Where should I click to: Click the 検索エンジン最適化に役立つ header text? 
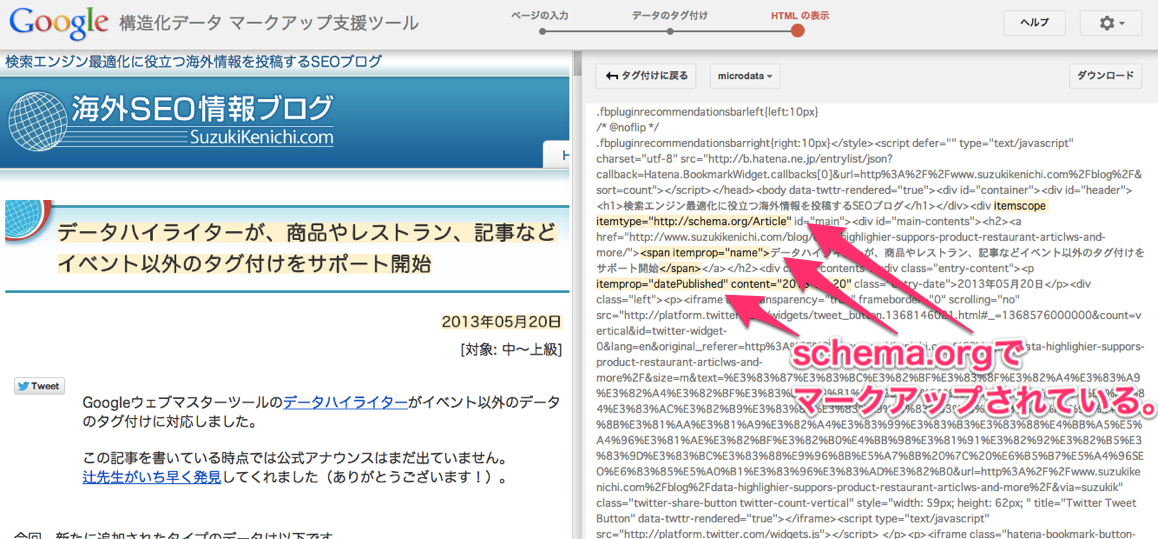[x=193, y=61]
